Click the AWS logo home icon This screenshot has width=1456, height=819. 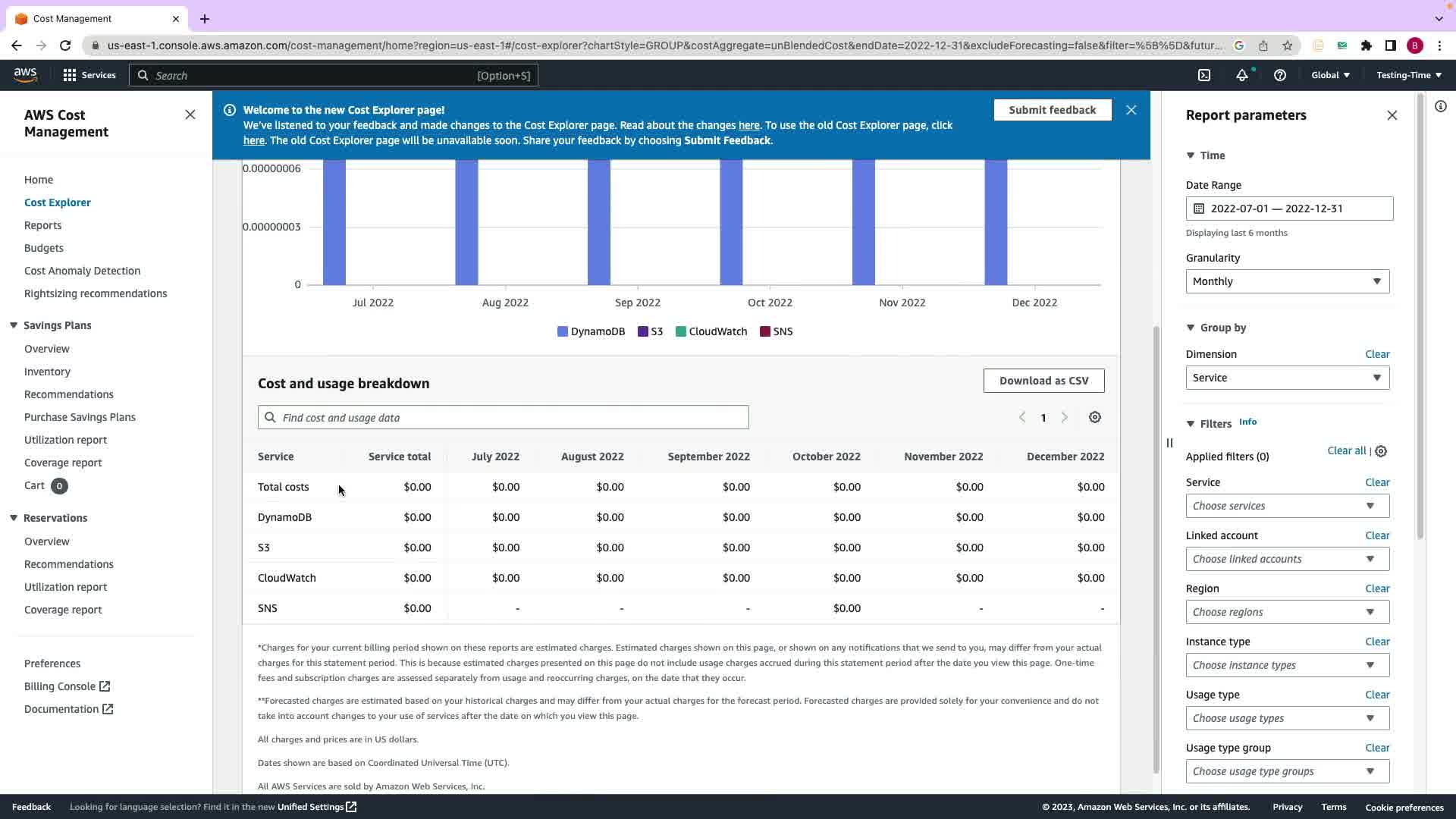click(x=25, y=74)
